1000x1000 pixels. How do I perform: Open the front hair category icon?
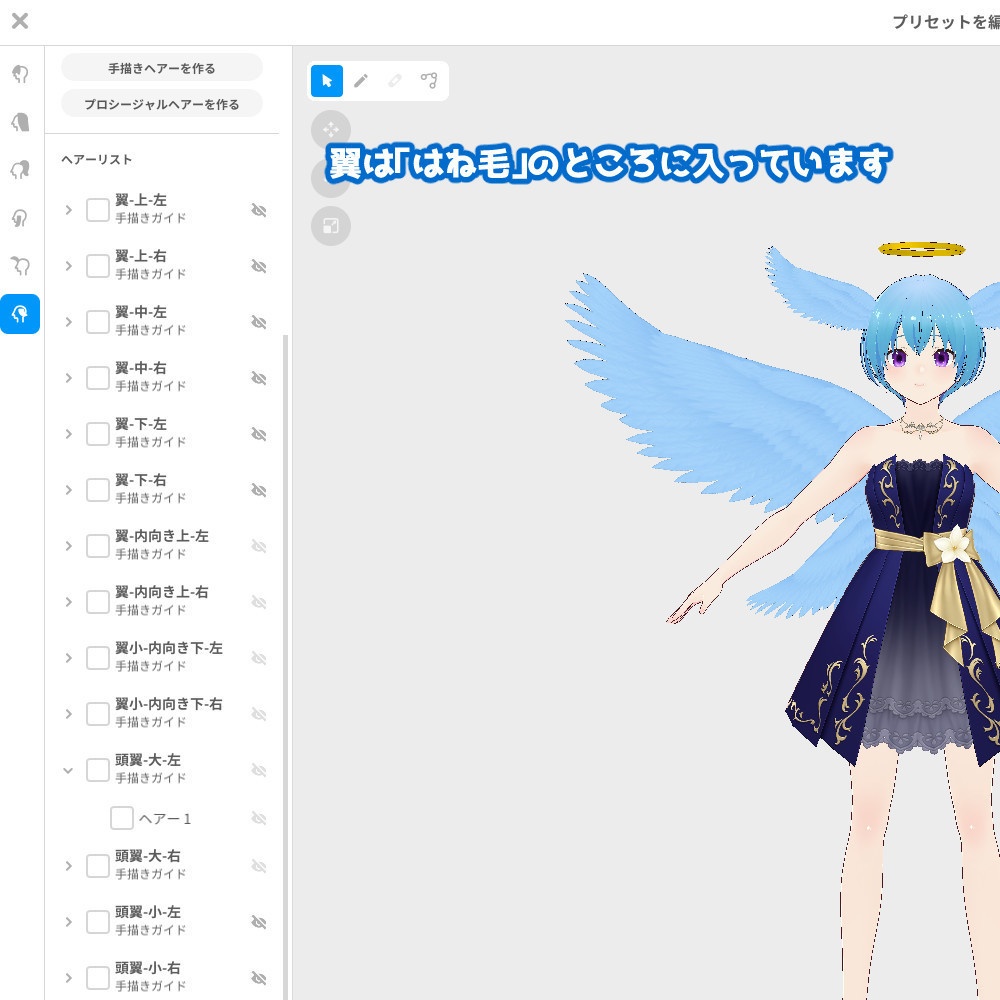point(20,74)
